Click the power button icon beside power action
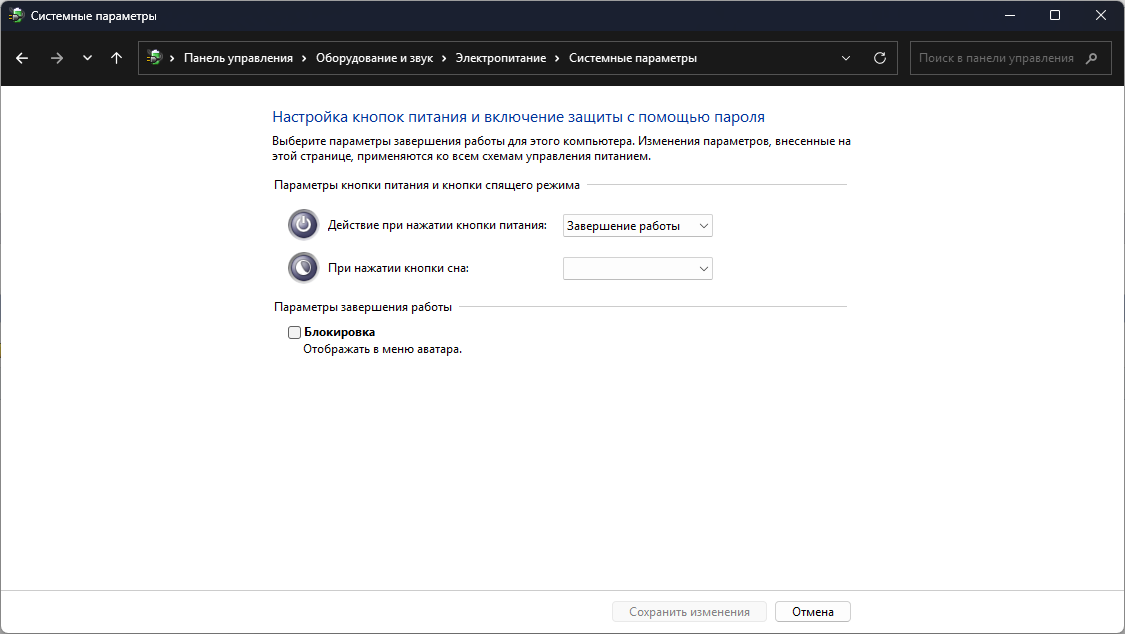Screen dimensions: 1125x634 pos(303,224)
